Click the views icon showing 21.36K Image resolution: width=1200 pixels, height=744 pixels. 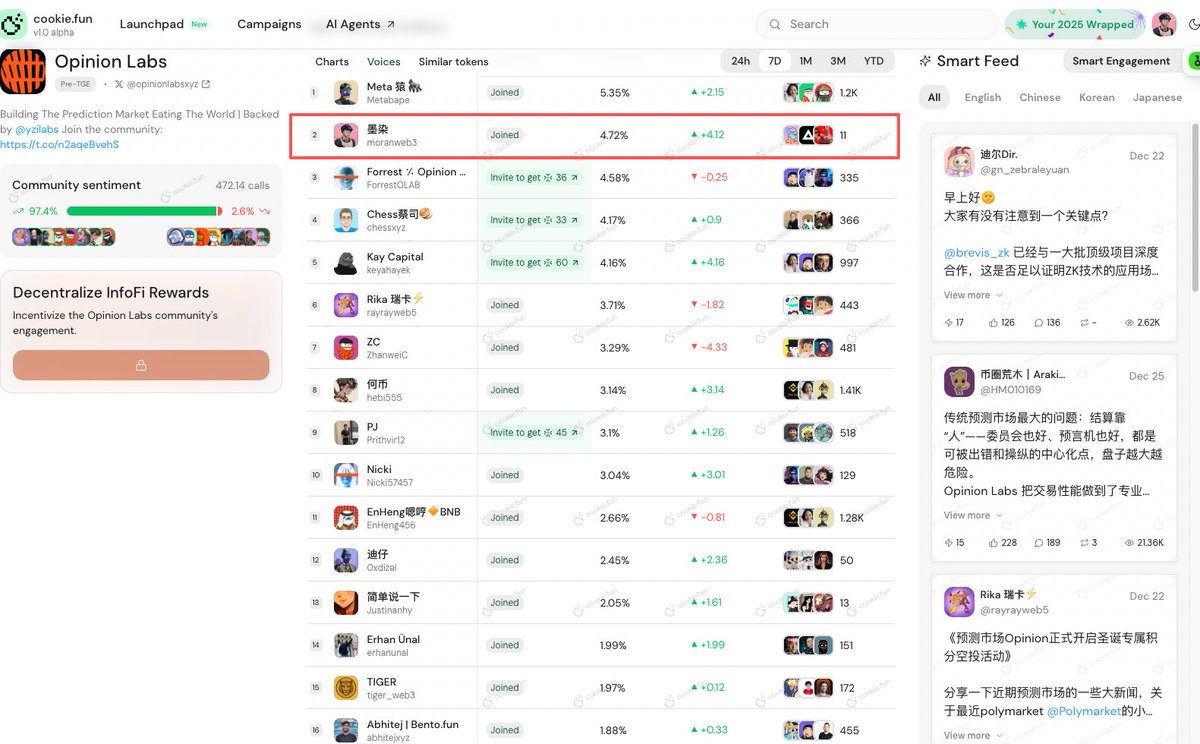point(1130,543)
